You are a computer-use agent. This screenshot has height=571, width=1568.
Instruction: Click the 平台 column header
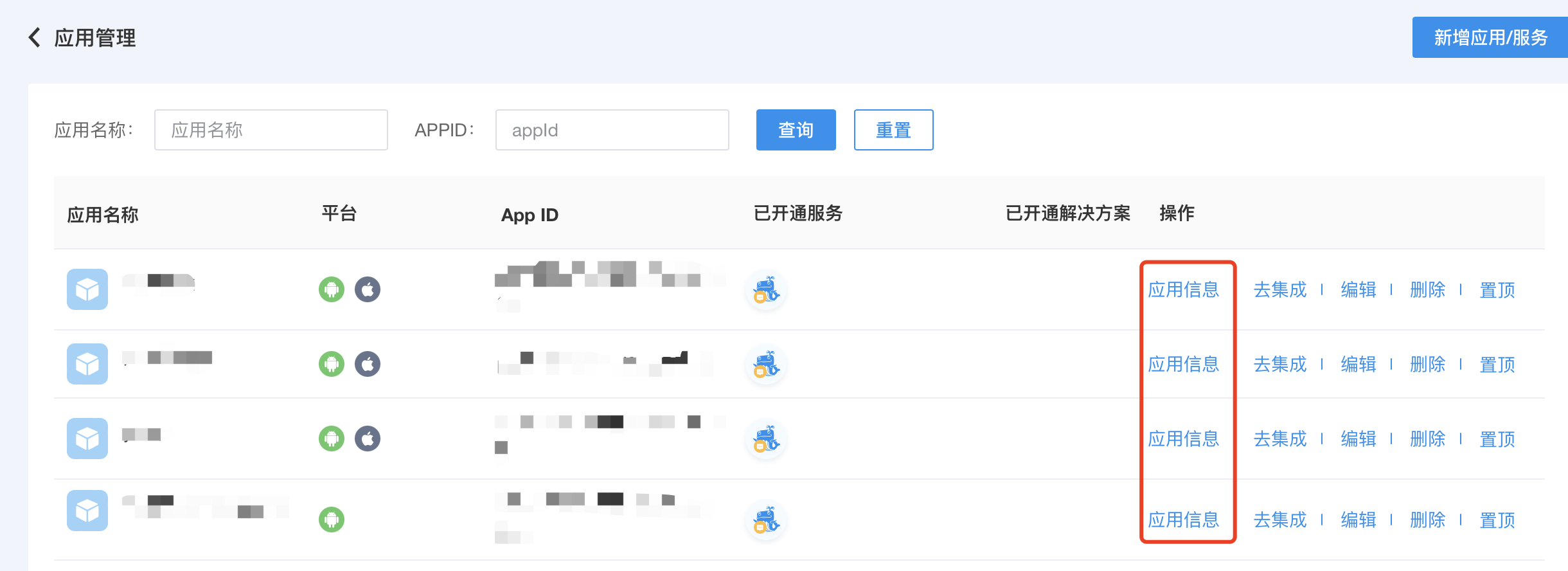pos(339,213)
